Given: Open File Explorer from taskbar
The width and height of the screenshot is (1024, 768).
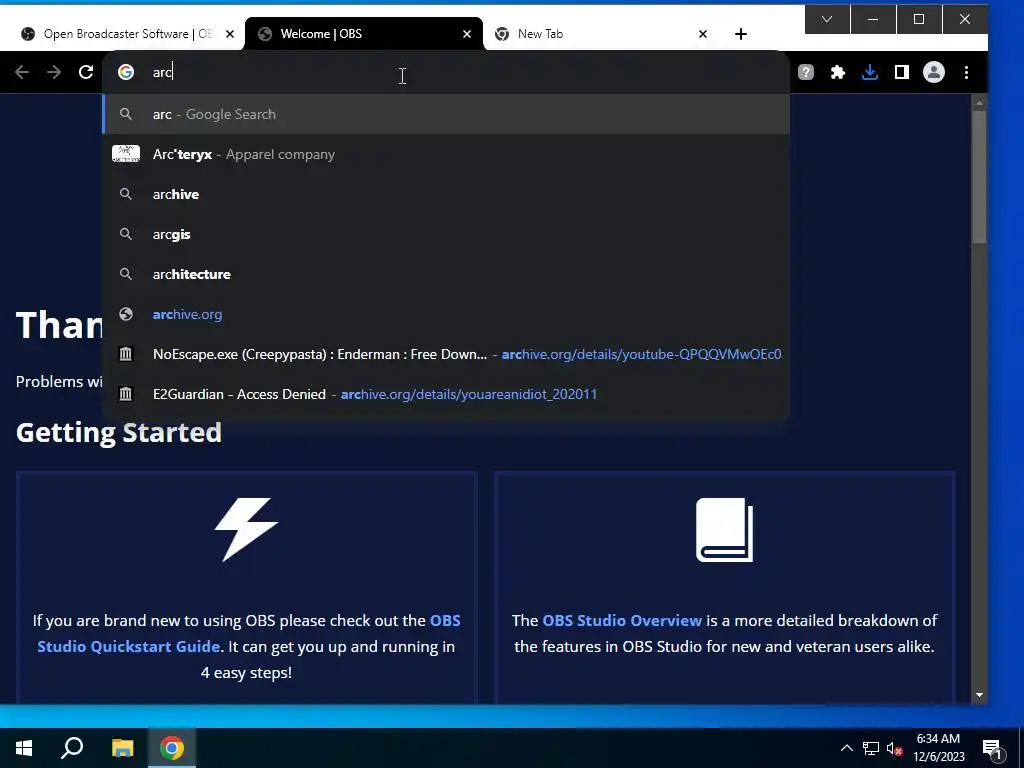Looking at the screenshot, I should click(x=122, y=748).
